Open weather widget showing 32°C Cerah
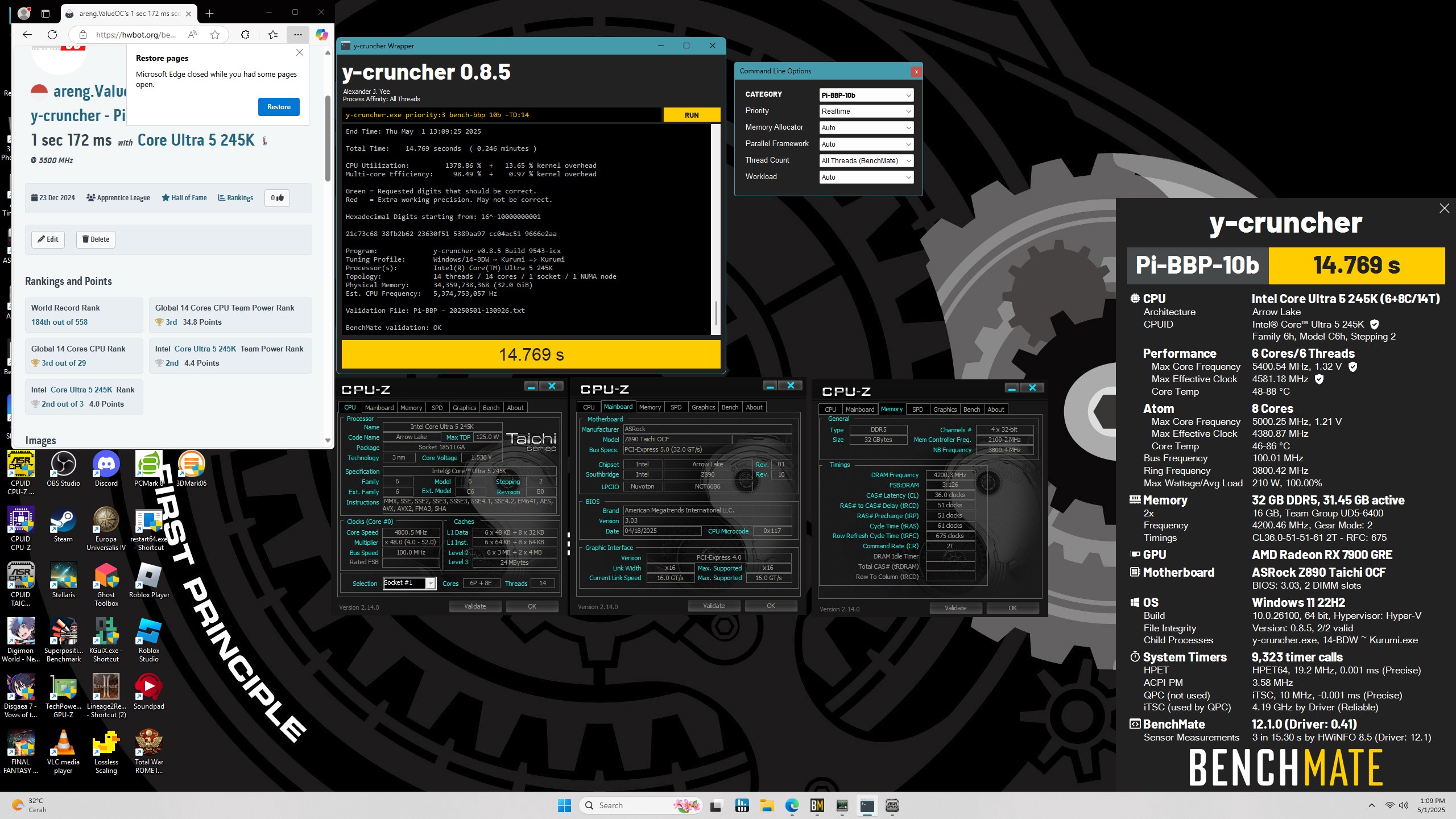Screen dimensions: 1456x819 30,805
